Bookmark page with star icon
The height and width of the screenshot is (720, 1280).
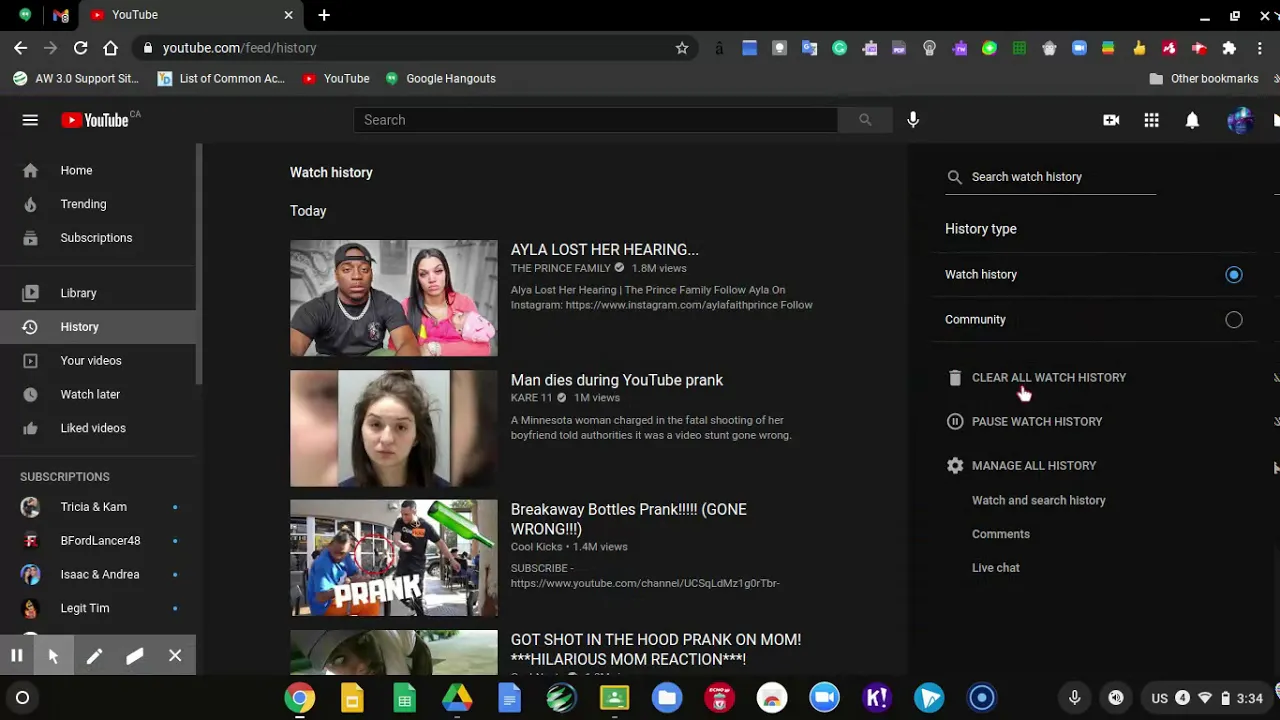[682, 48]
